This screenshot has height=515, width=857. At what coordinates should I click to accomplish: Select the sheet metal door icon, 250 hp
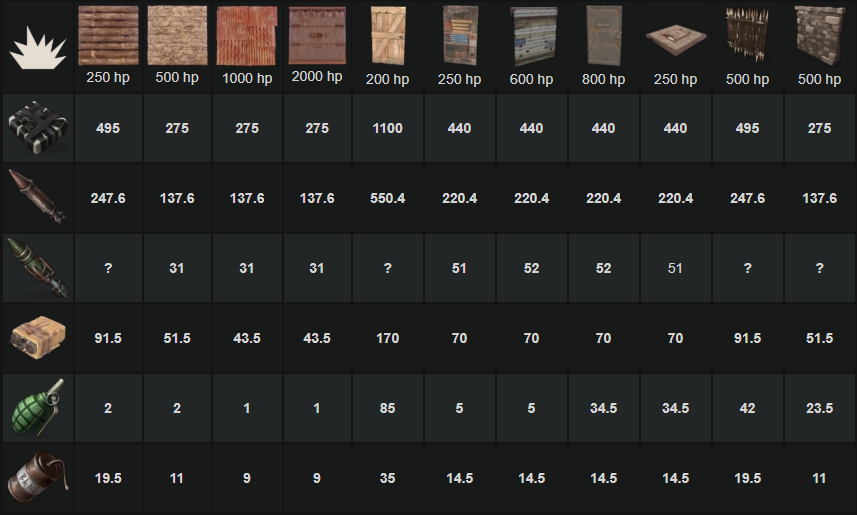pyautogui.click(x=460, y=36)
